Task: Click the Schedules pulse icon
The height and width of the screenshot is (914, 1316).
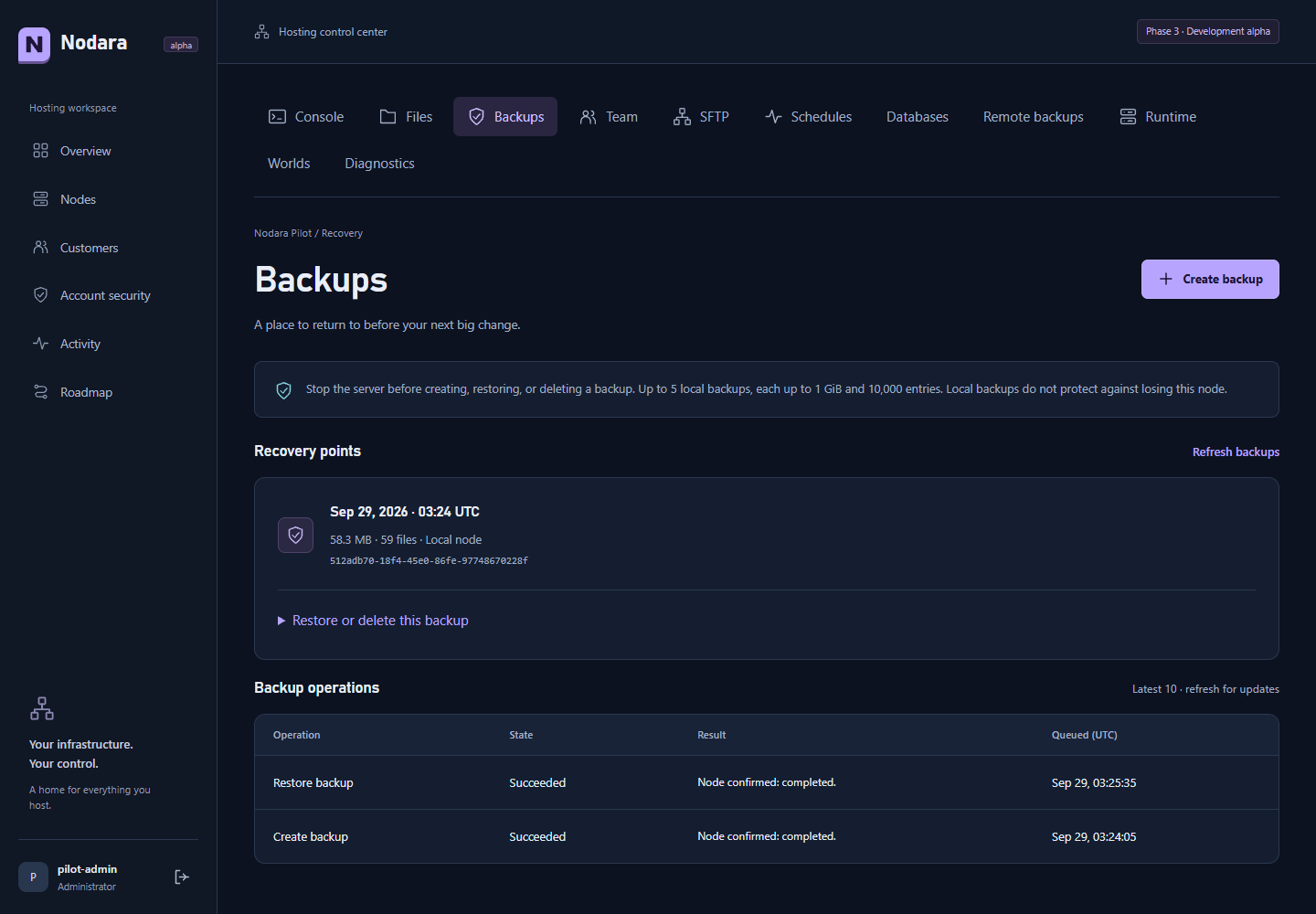Action: click(x=773, y=117)
